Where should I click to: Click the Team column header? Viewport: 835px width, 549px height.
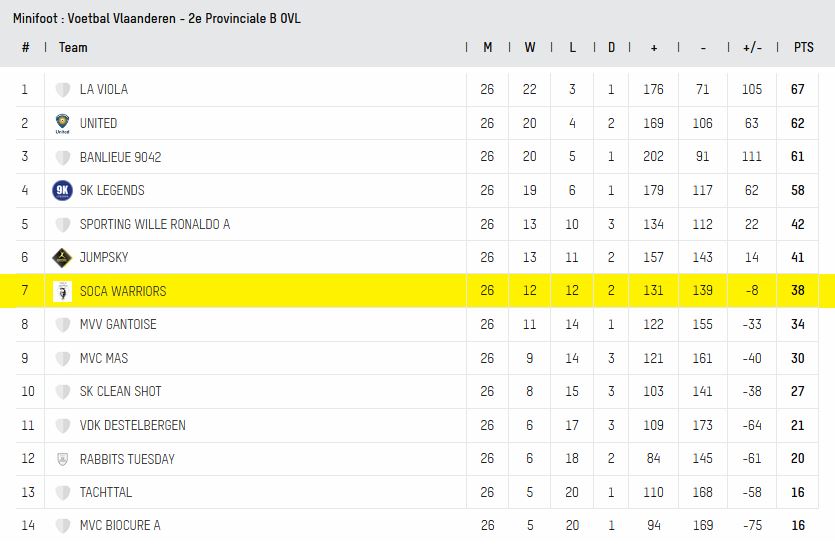point(73,47)
